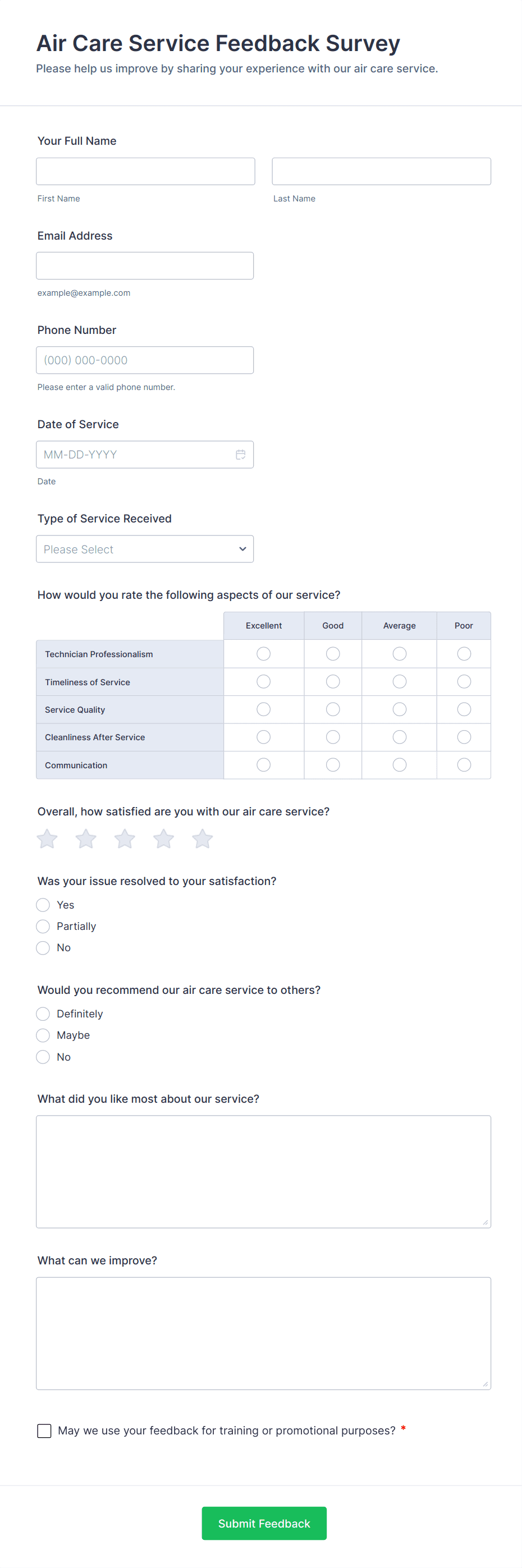Viewport: 522px width, 1568px height.
Task: Mark Communication as Poor
Action: (464, 765)
